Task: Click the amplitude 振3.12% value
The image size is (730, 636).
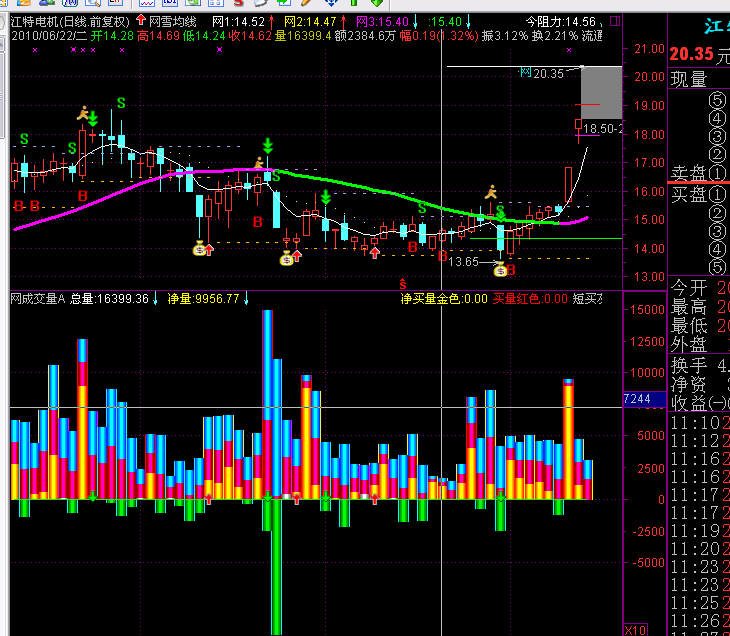Action: coord(505,36)
